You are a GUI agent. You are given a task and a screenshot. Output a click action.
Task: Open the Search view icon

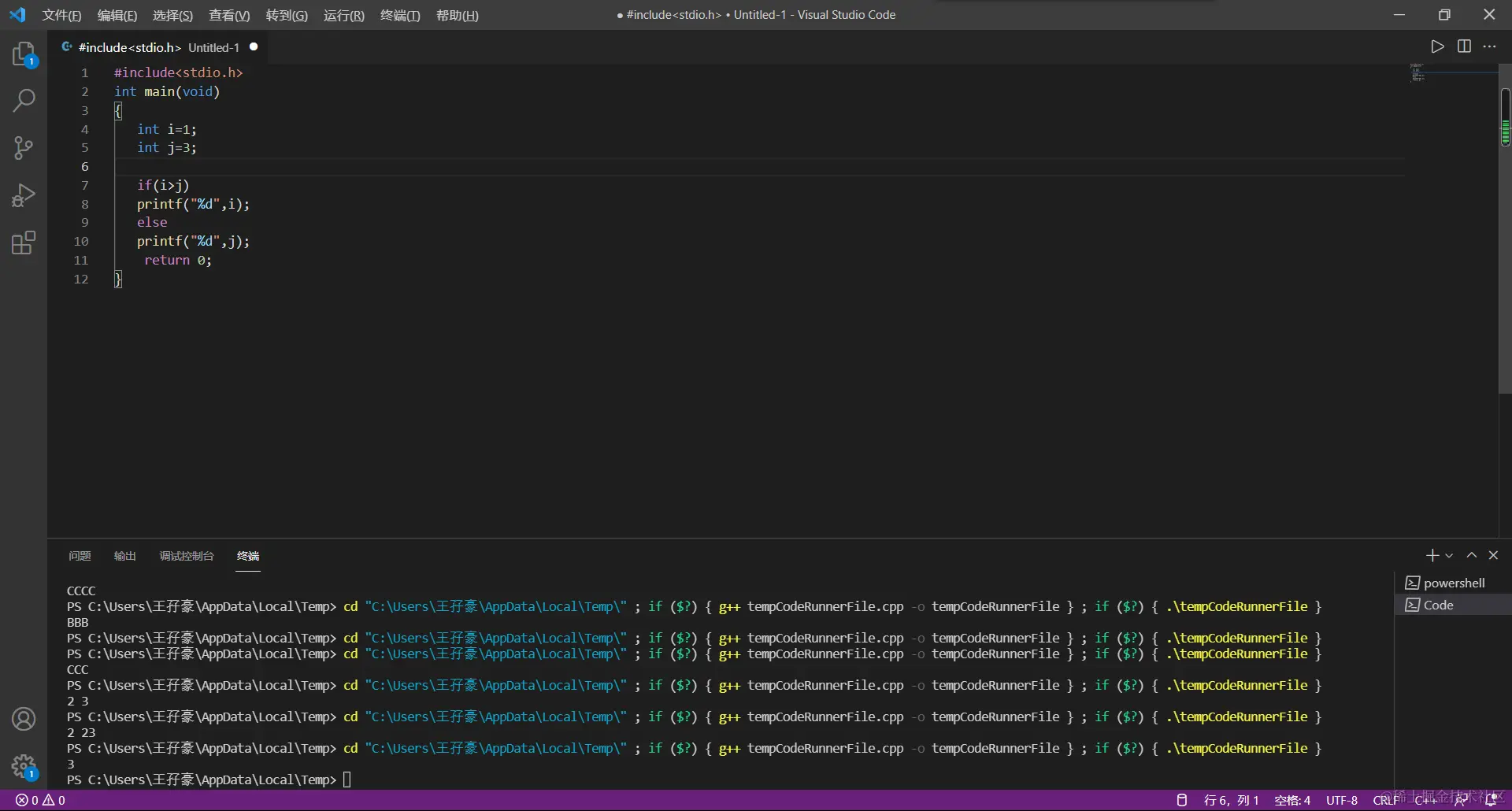point(24,101)
